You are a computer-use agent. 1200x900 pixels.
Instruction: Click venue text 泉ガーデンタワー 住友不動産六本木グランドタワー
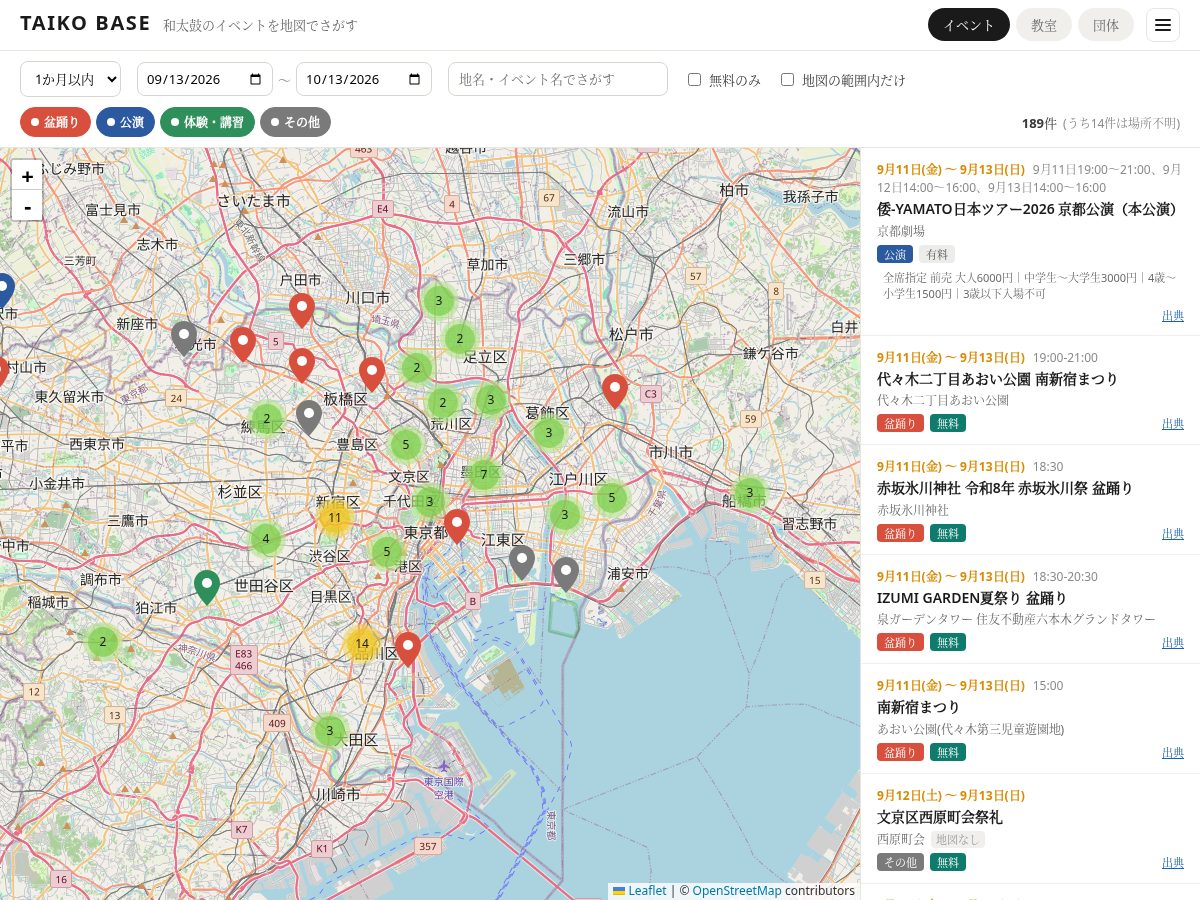point(1016,619)
